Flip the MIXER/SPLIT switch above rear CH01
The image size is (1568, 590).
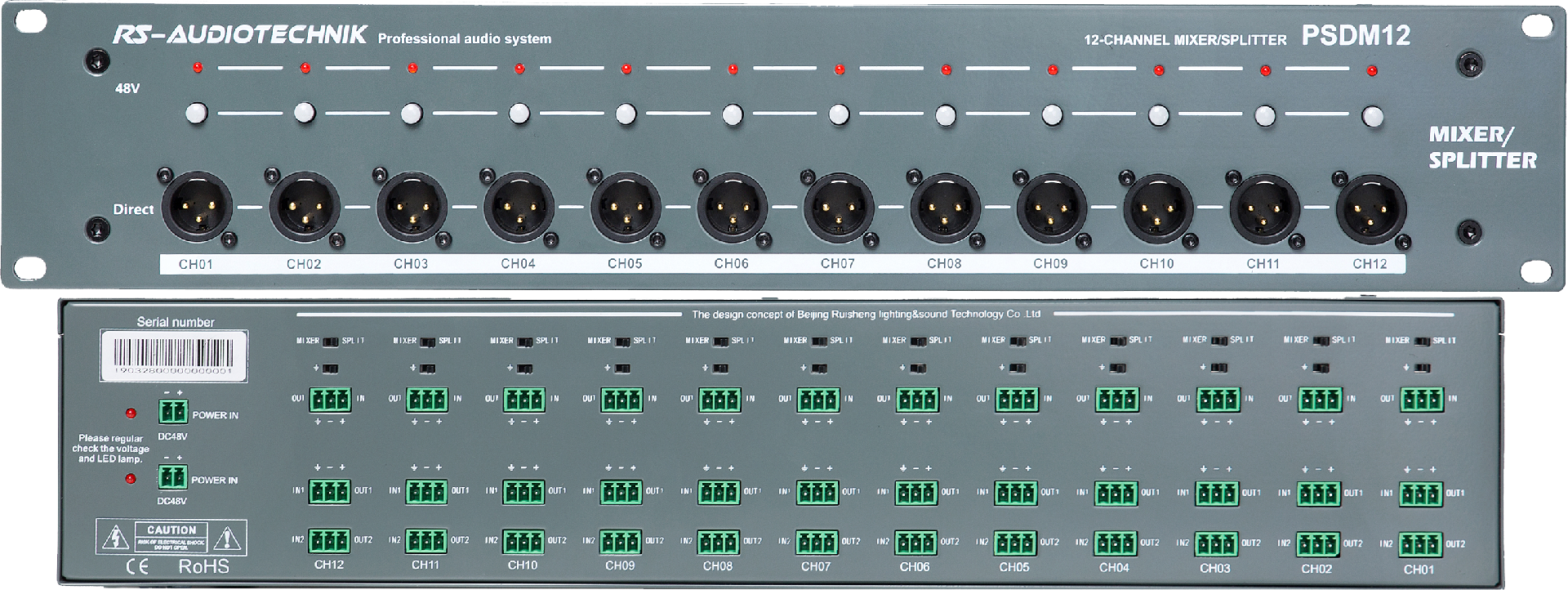[x=1421, y=341]
